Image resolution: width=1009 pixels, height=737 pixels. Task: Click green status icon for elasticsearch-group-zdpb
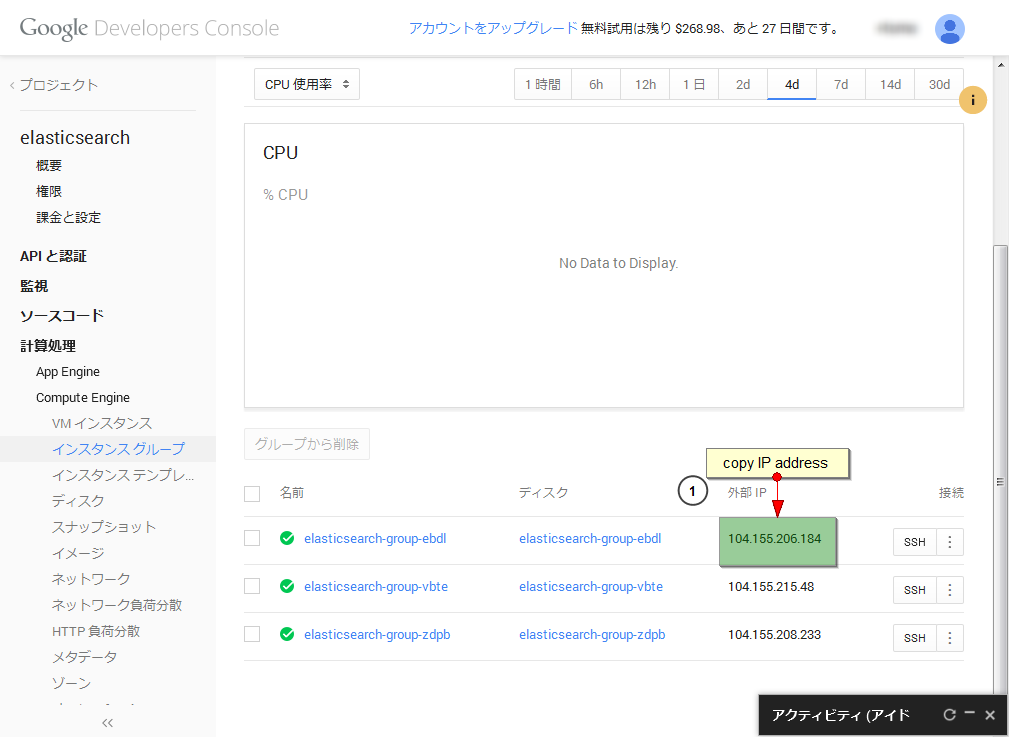click(287, 635)
